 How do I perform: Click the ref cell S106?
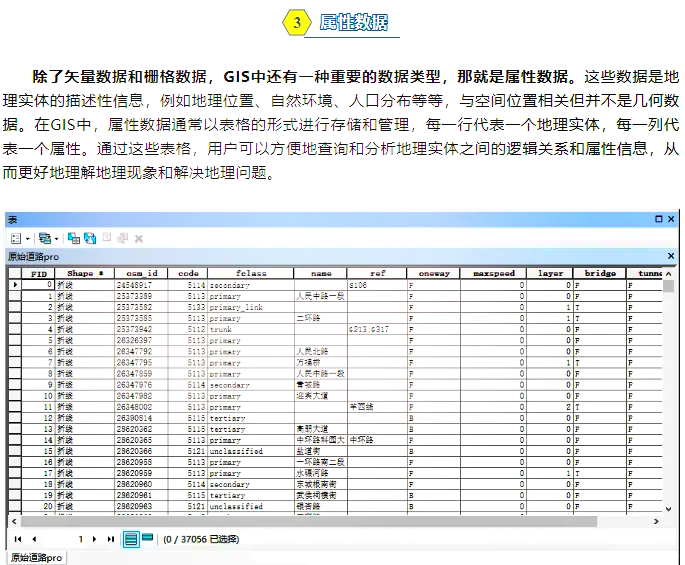(x=377, y=285)
